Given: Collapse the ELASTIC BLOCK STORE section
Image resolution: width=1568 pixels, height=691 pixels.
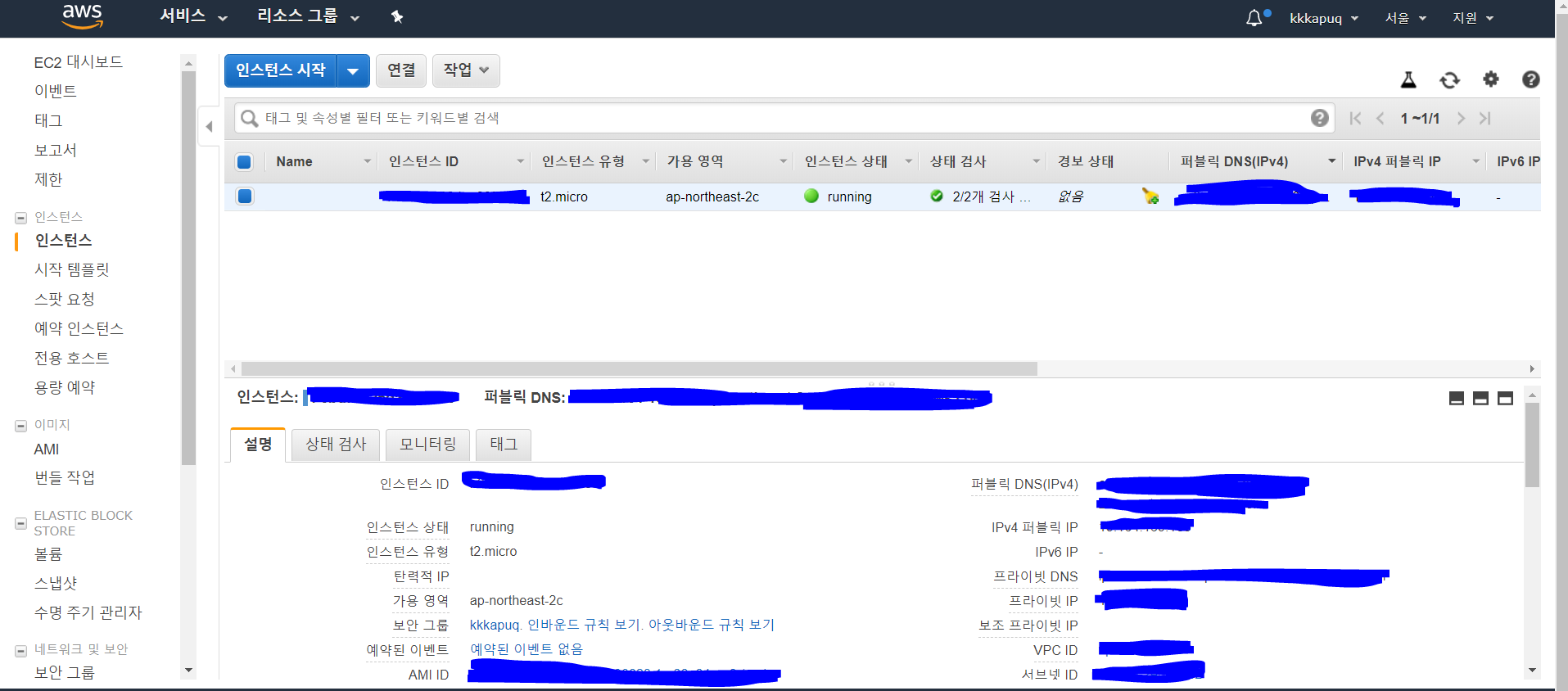Looking at the screenshot, I should coord(21,523).
